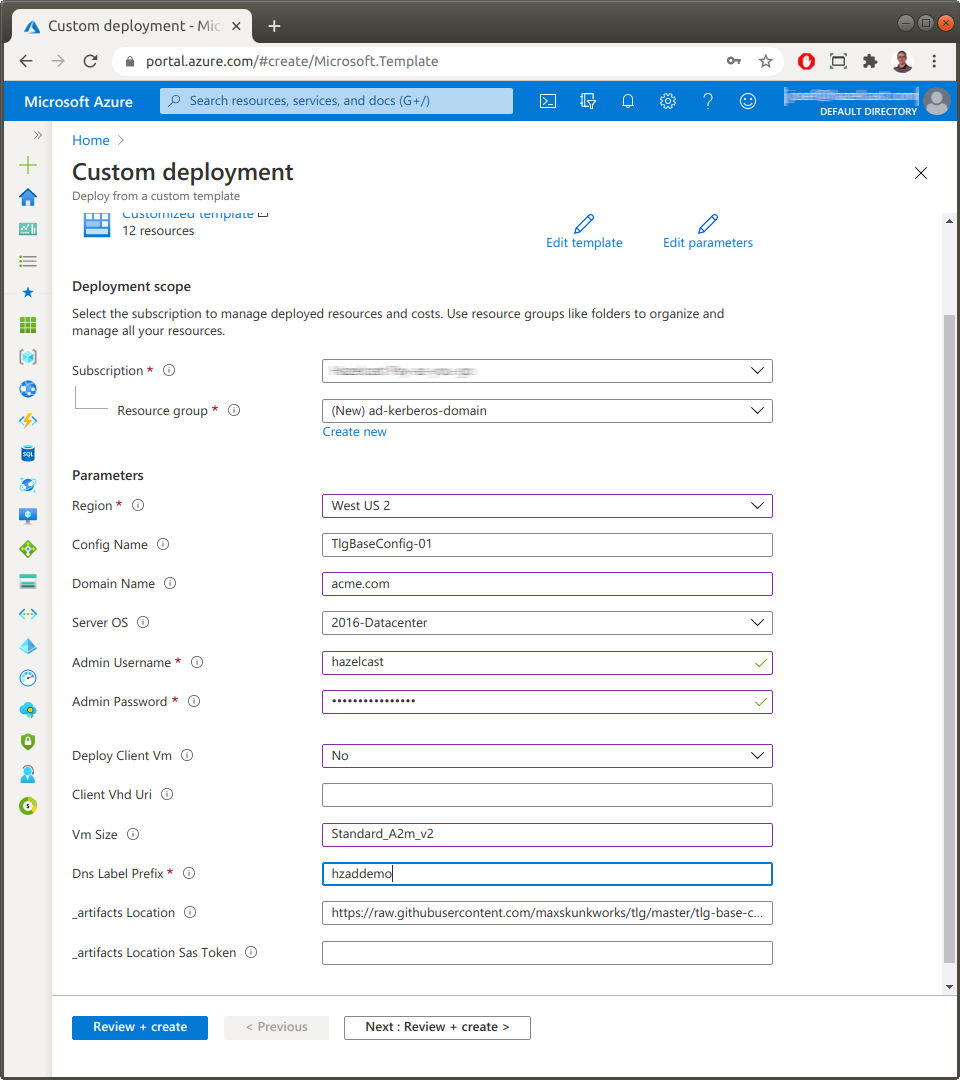Open Virtual machines in the sidebar
The image size is (960, 1080).
click(x=27, y=516)
